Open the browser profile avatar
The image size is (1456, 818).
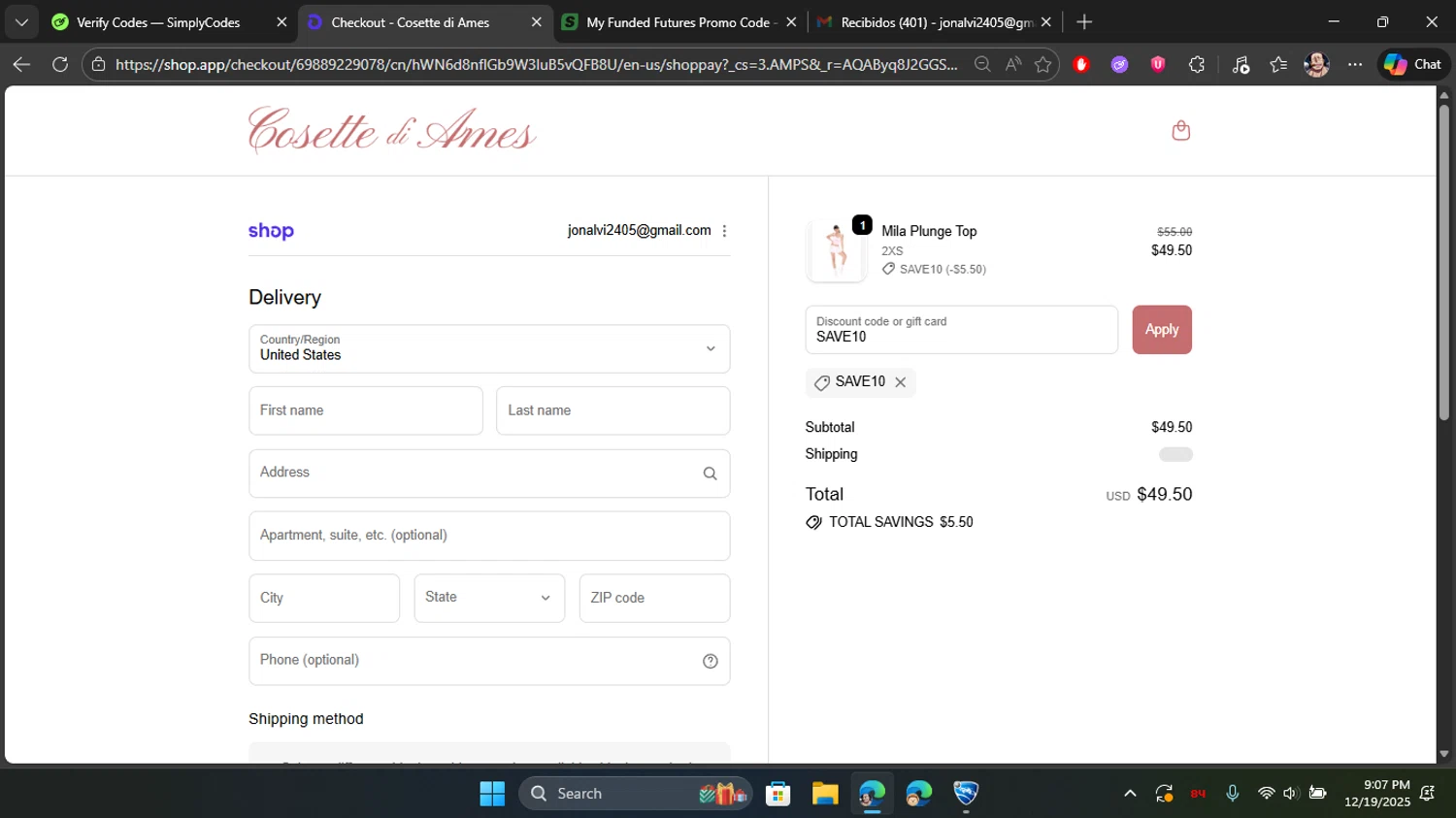tap(1316, 64)
